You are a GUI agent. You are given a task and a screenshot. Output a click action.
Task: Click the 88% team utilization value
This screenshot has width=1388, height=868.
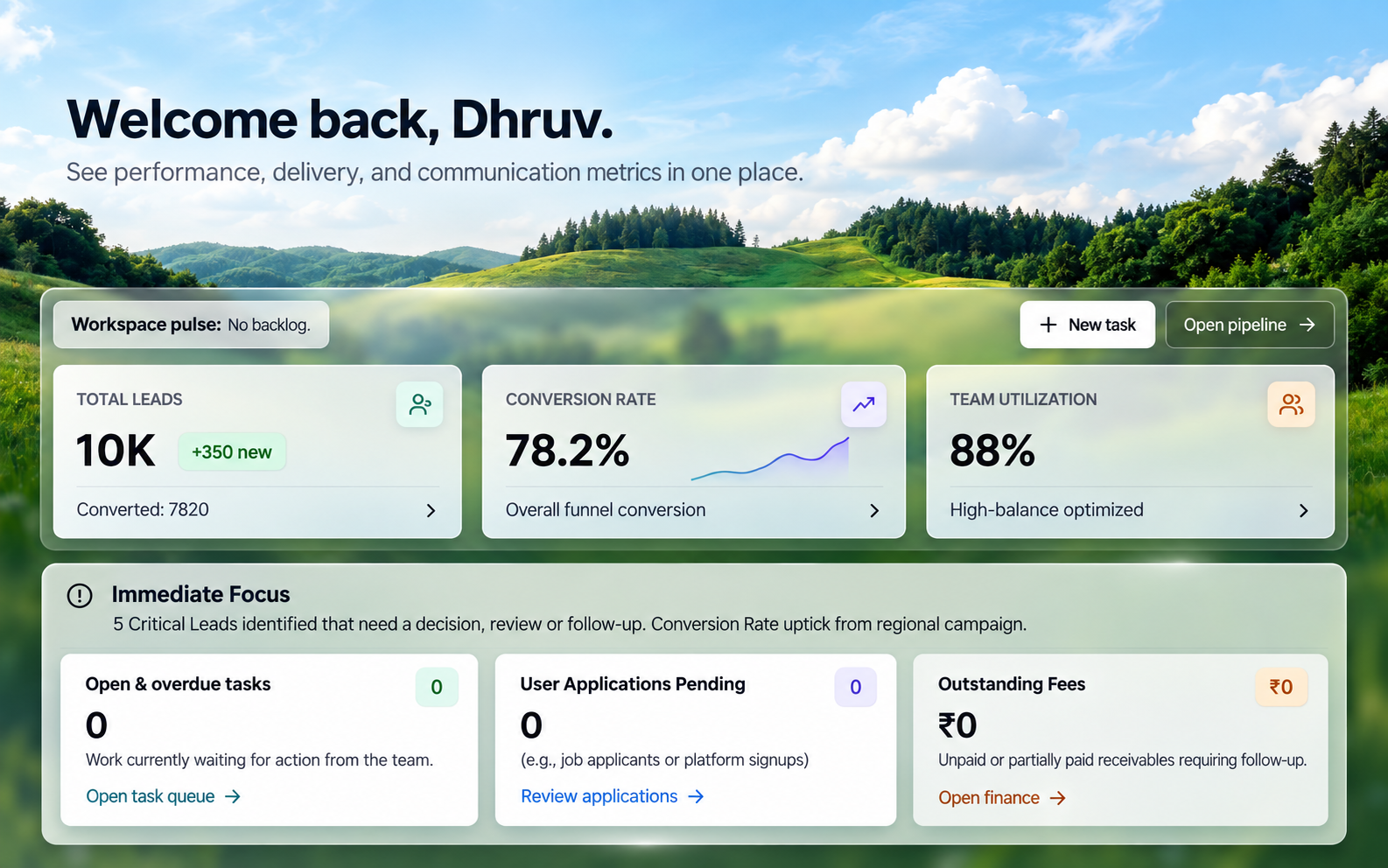[992, 451]
